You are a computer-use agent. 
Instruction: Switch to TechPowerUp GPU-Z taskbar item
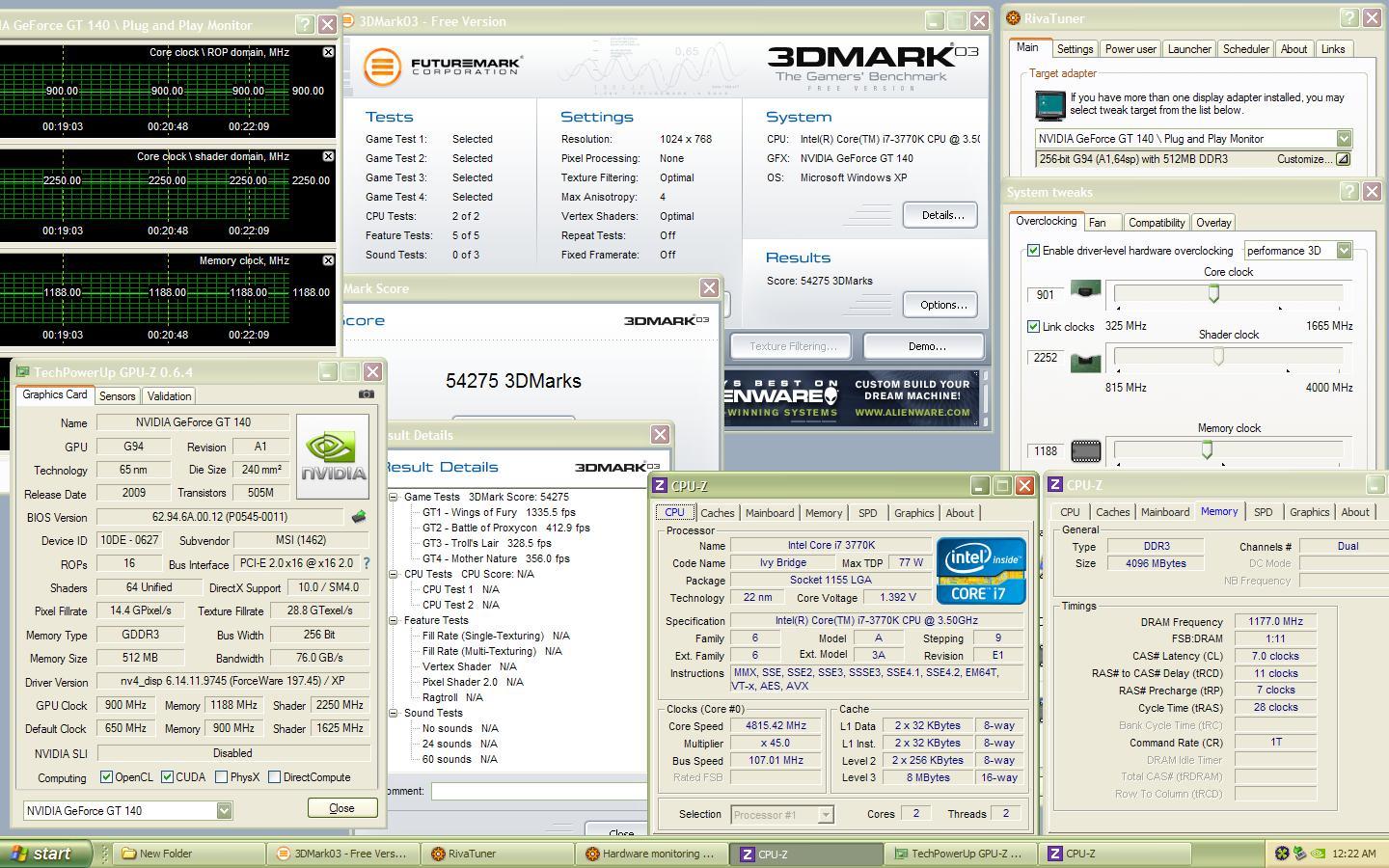(962, 854)
